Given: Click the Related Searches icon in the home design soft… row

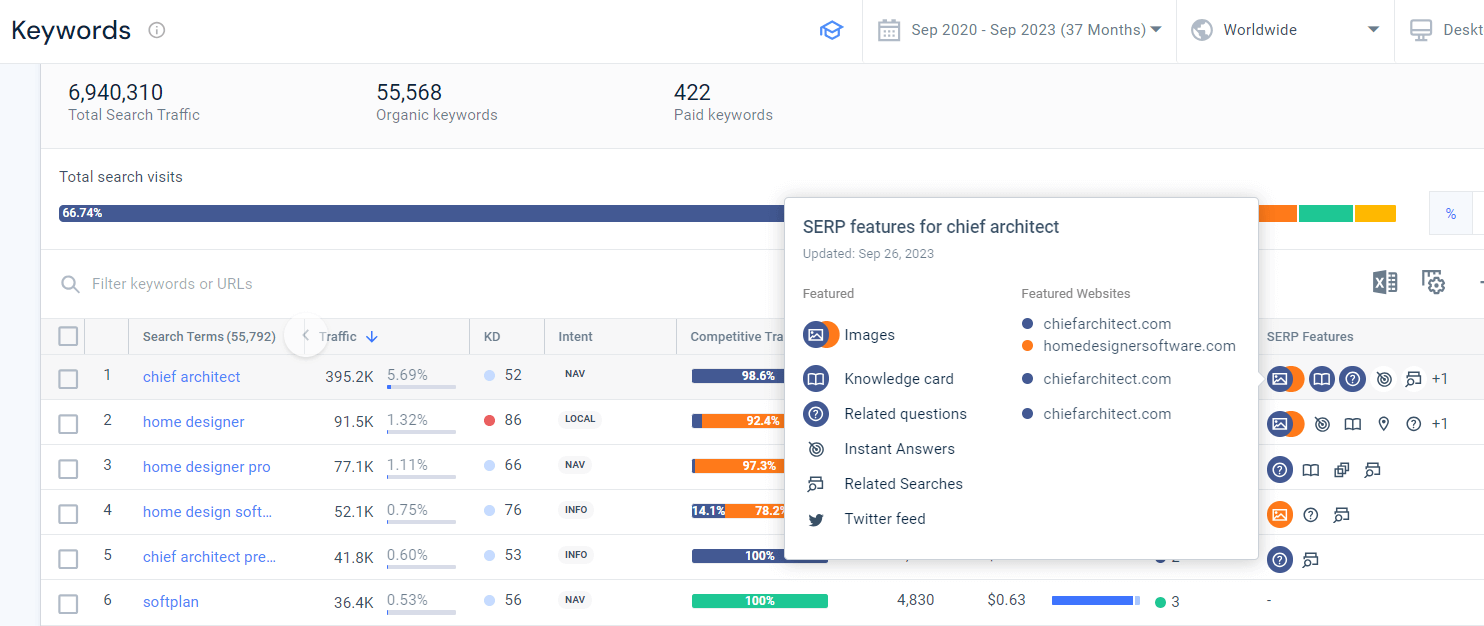Looking at the screenshot, I should coord(1341,514).
